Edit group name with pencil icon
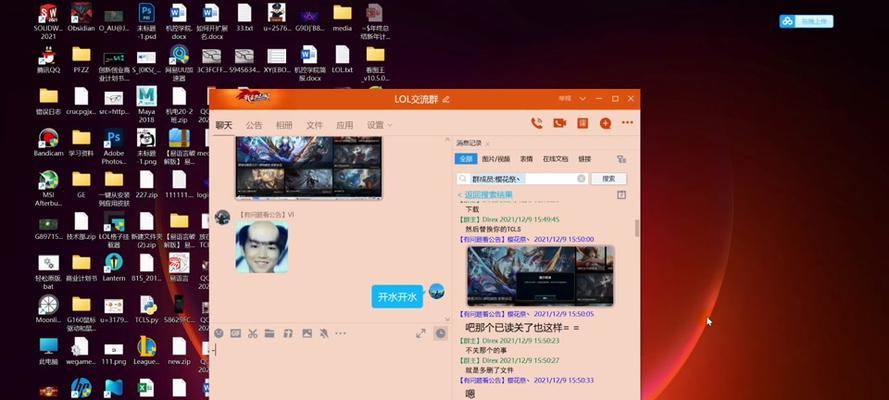This screenshot has height=400, width=889. [446, 99]
